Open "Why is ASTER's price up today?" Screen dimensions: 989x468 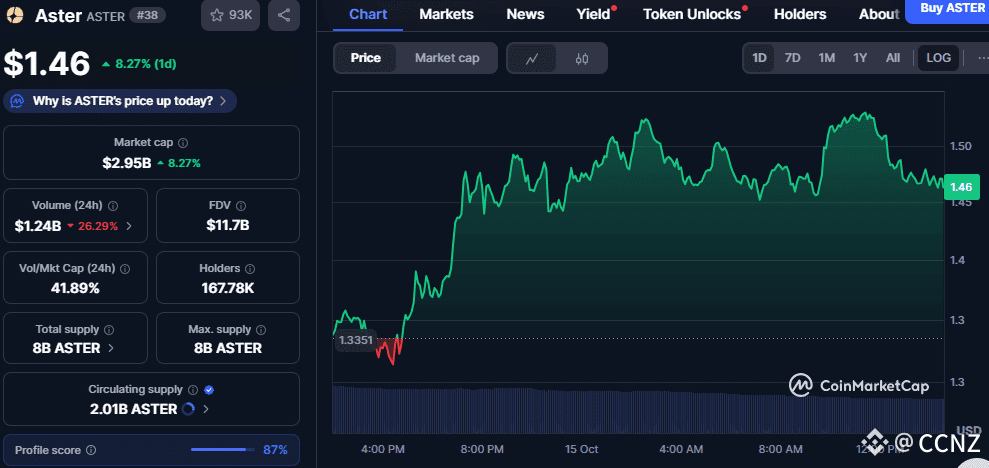121,101
